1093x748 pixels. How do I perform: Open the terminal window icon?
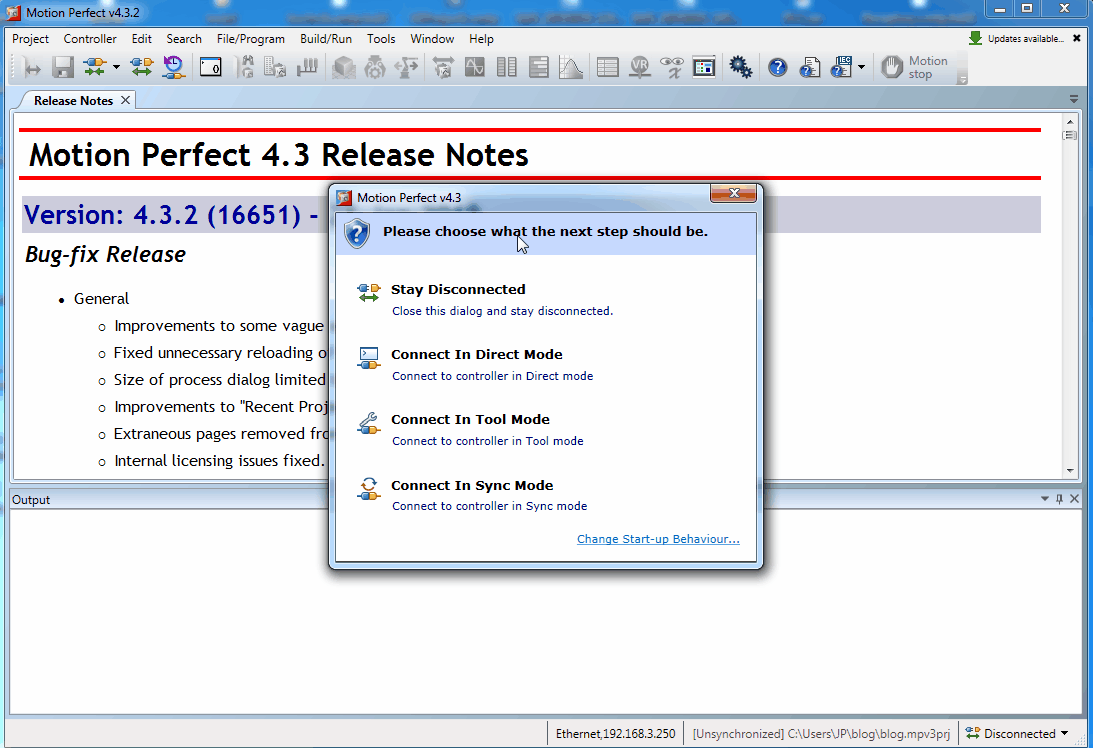click(211, 68)
